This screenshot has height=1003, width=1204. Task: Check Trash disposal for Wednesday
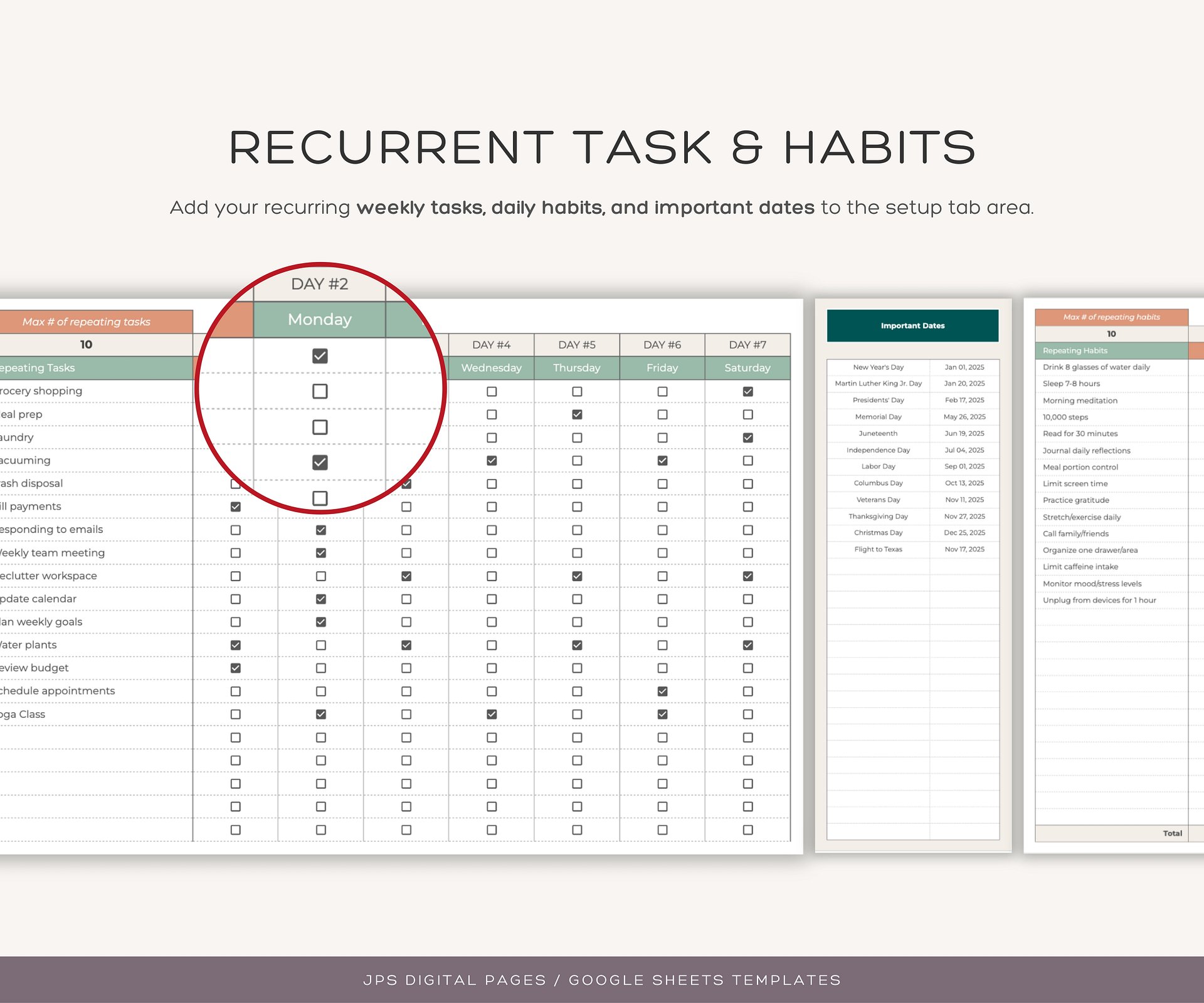coord(492,484)
